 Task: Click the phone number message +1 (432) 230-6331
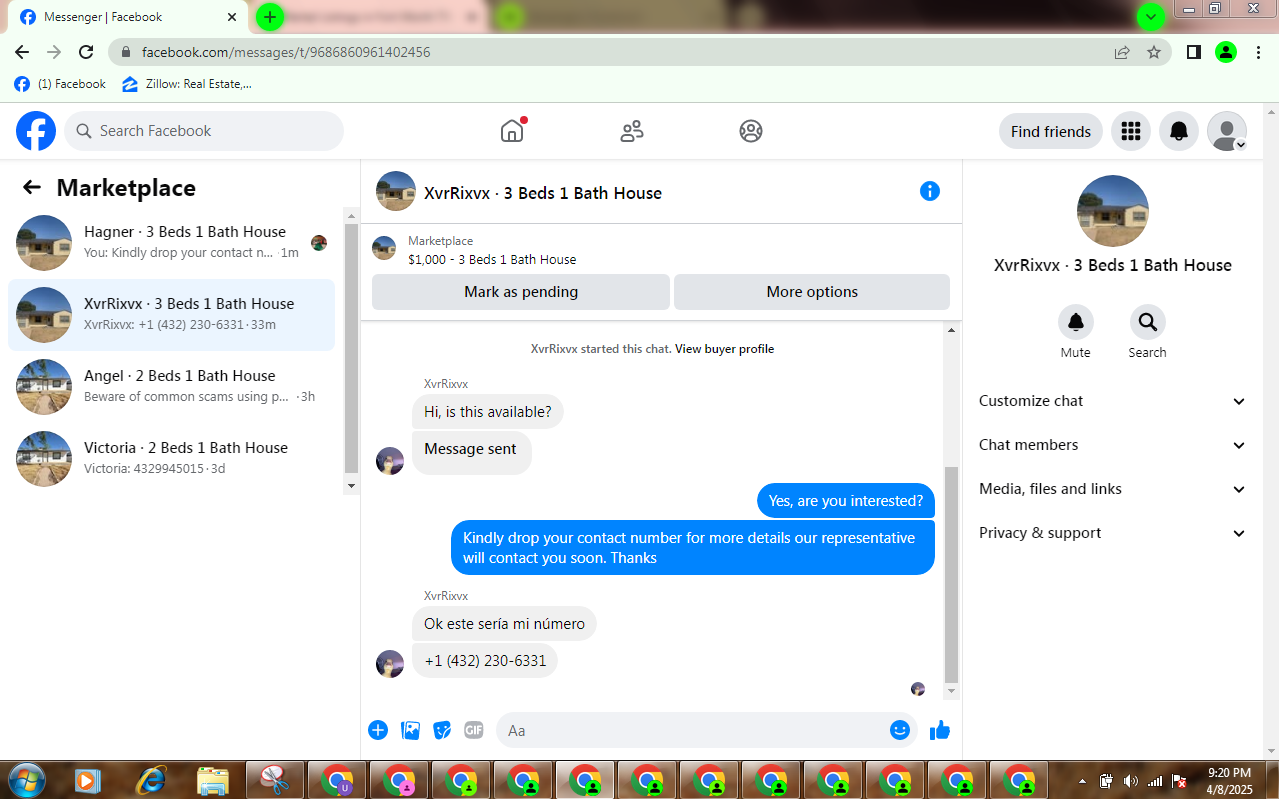point(485,661)
